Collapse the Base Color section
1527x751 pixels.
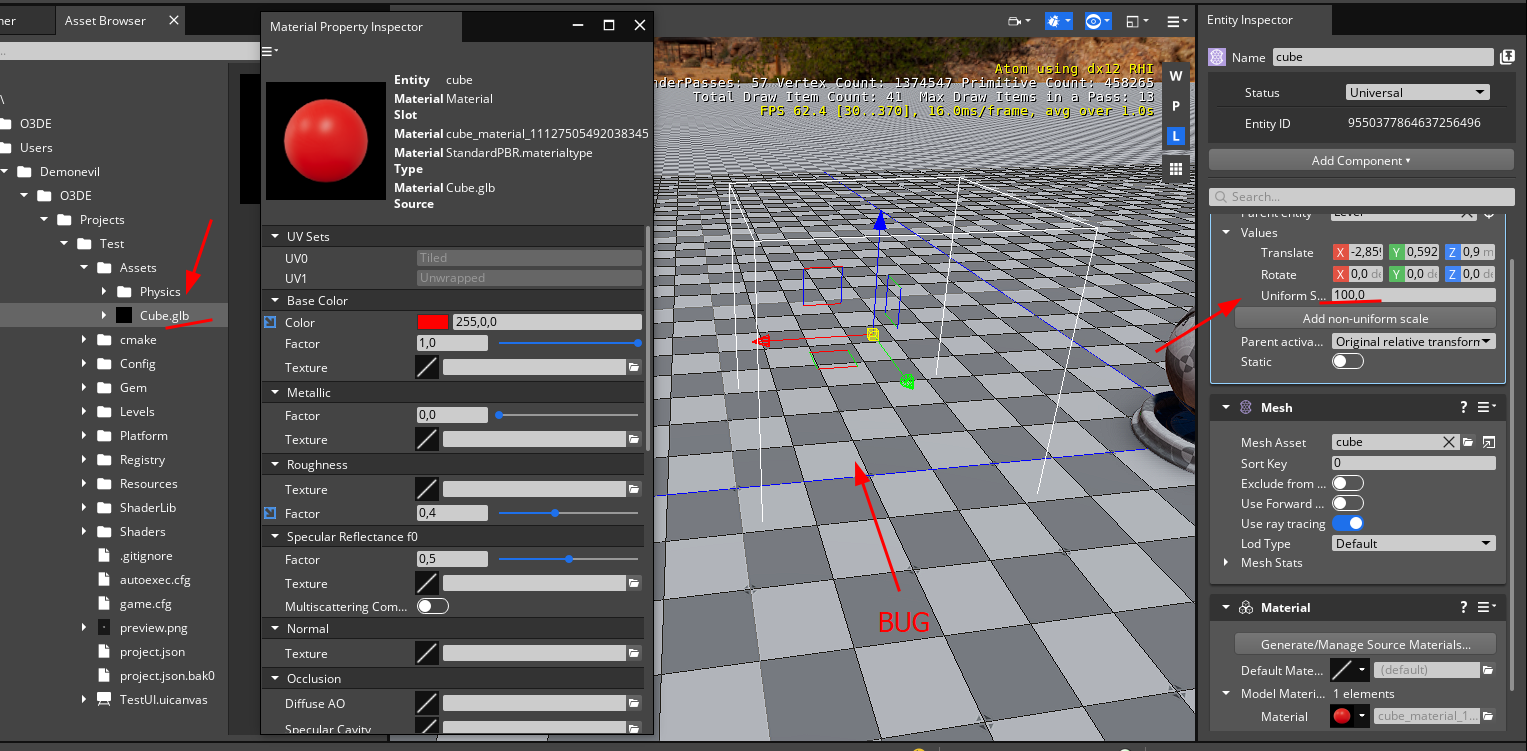(x=275, y=300)
